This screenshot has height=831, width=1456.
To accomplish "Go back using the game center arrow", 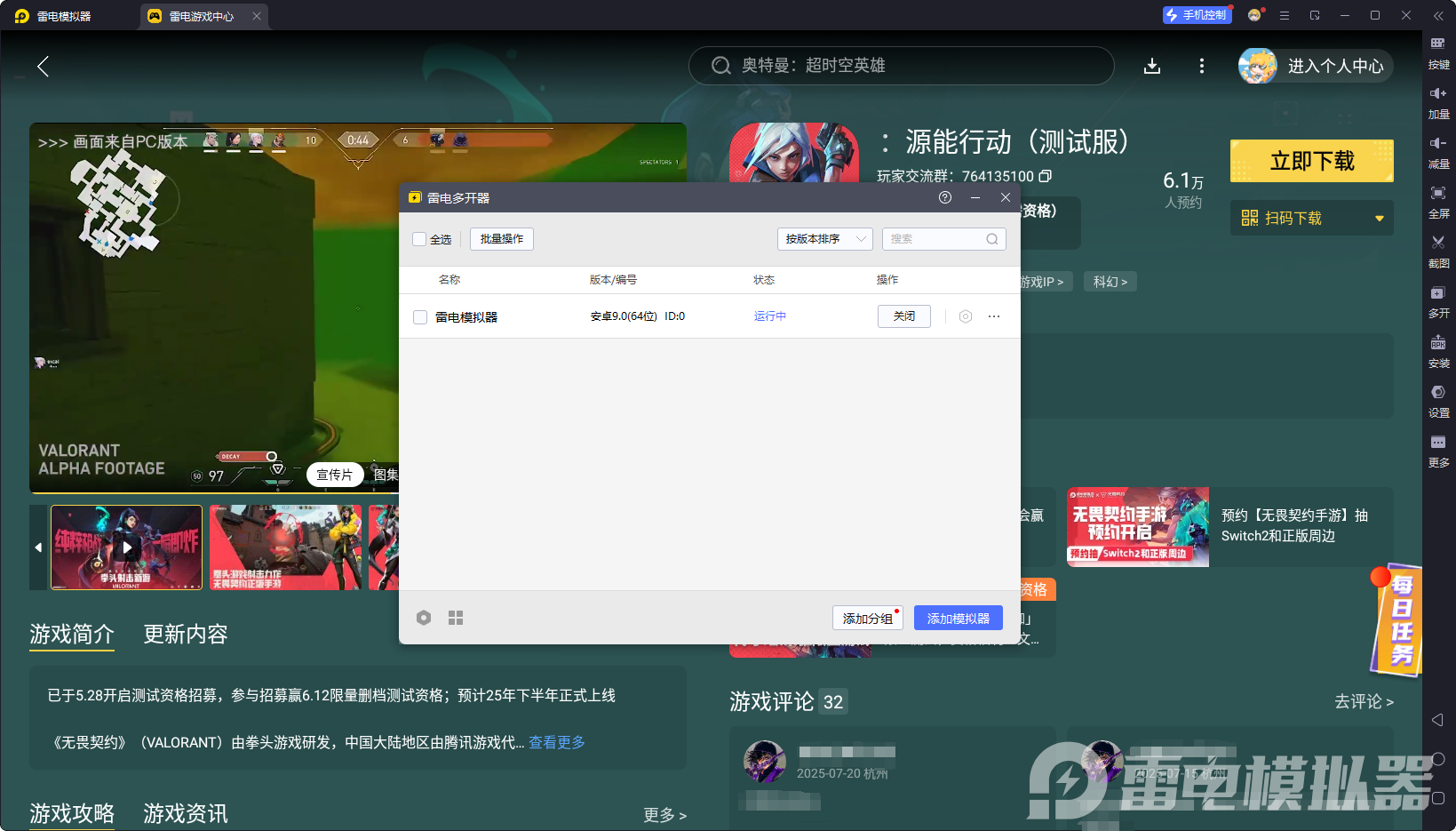I will pyautogui.click(x=43, y=66).
